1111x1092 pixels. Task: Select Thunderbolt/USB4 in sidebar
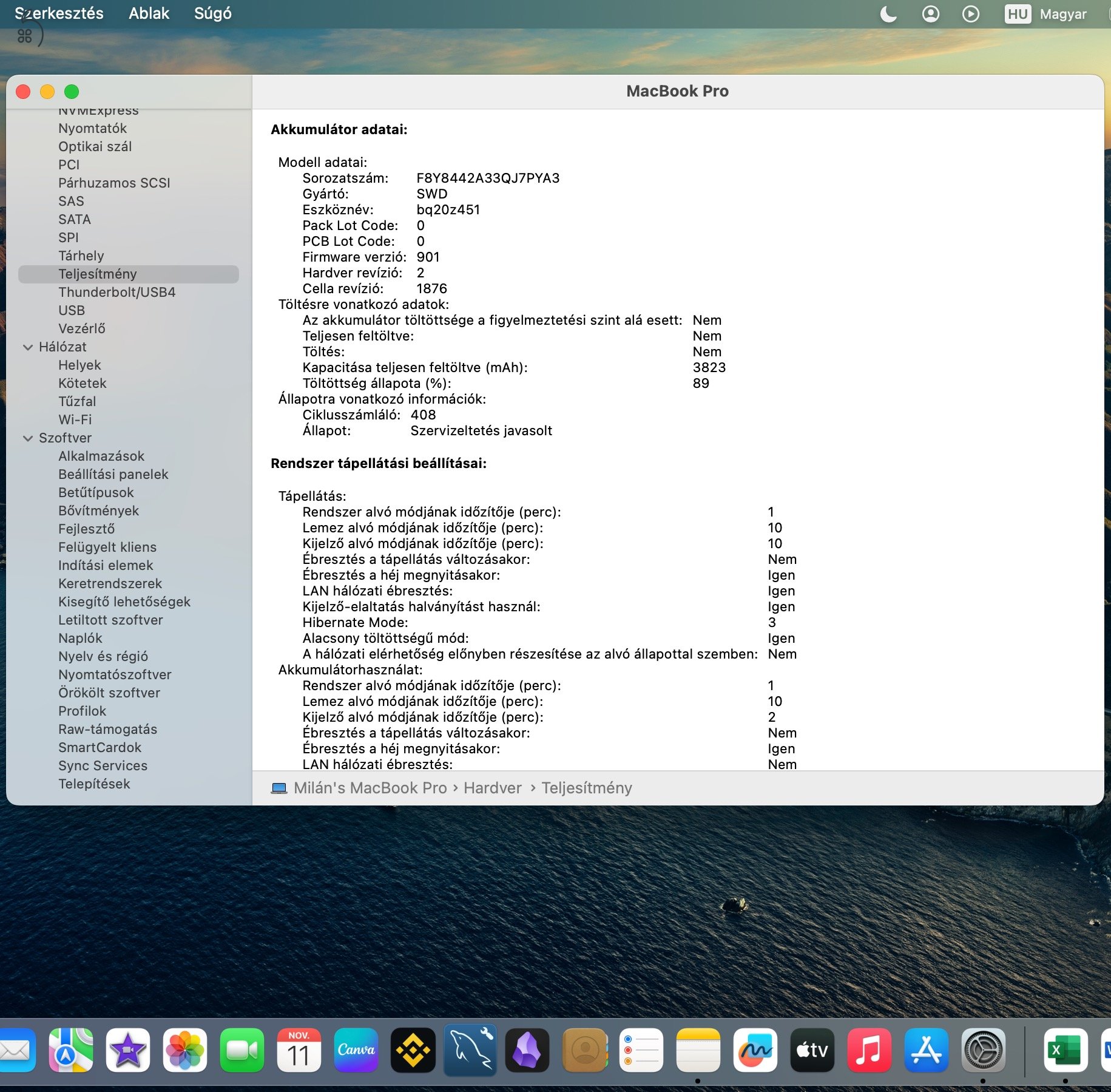pyautogui.click(x=117, y=293)
